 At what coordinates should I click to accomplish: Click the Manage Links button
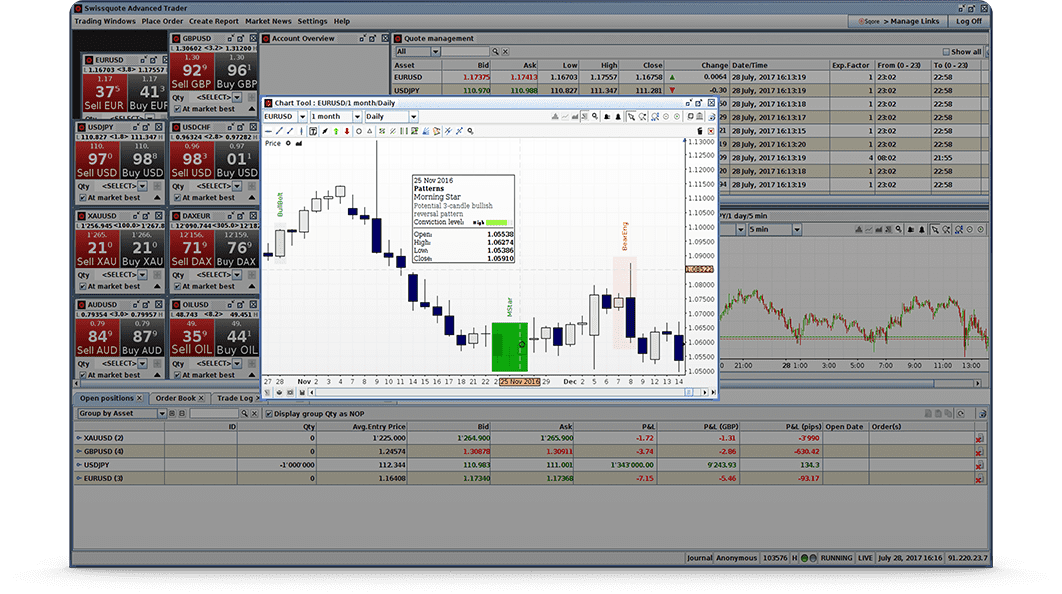[x=898, y=22]
